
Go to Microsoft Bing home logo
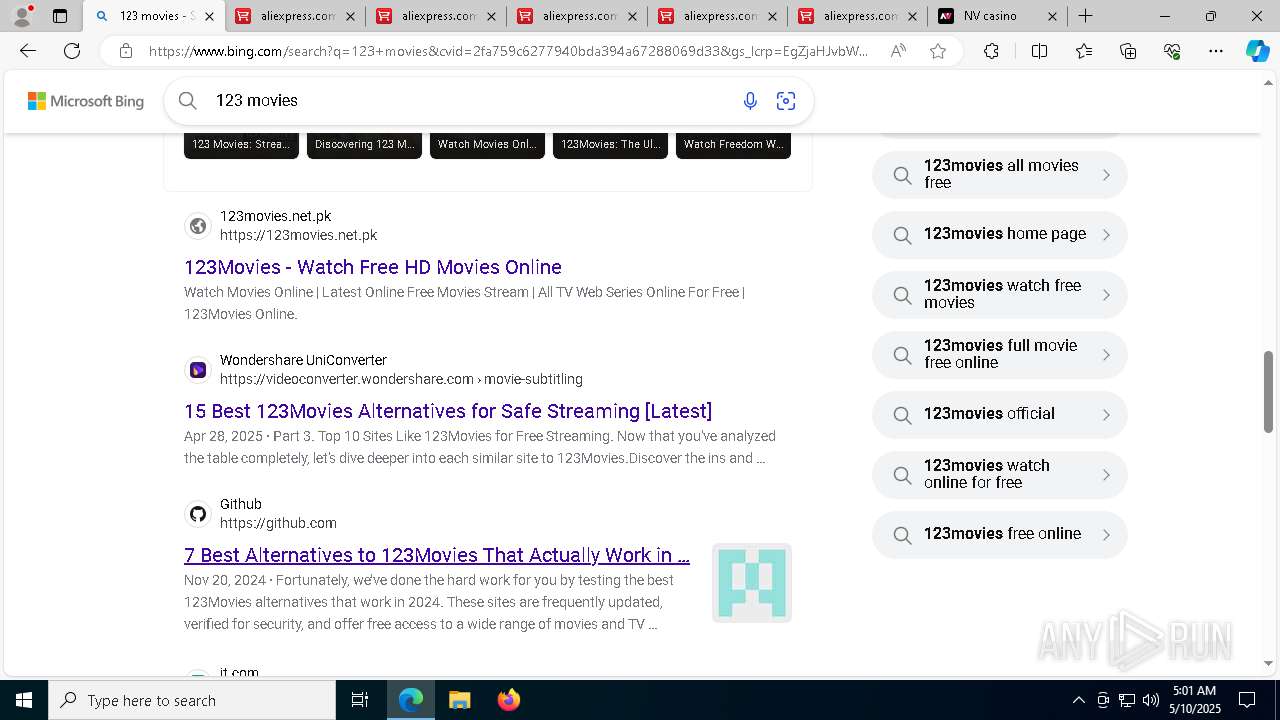[86, 101]
